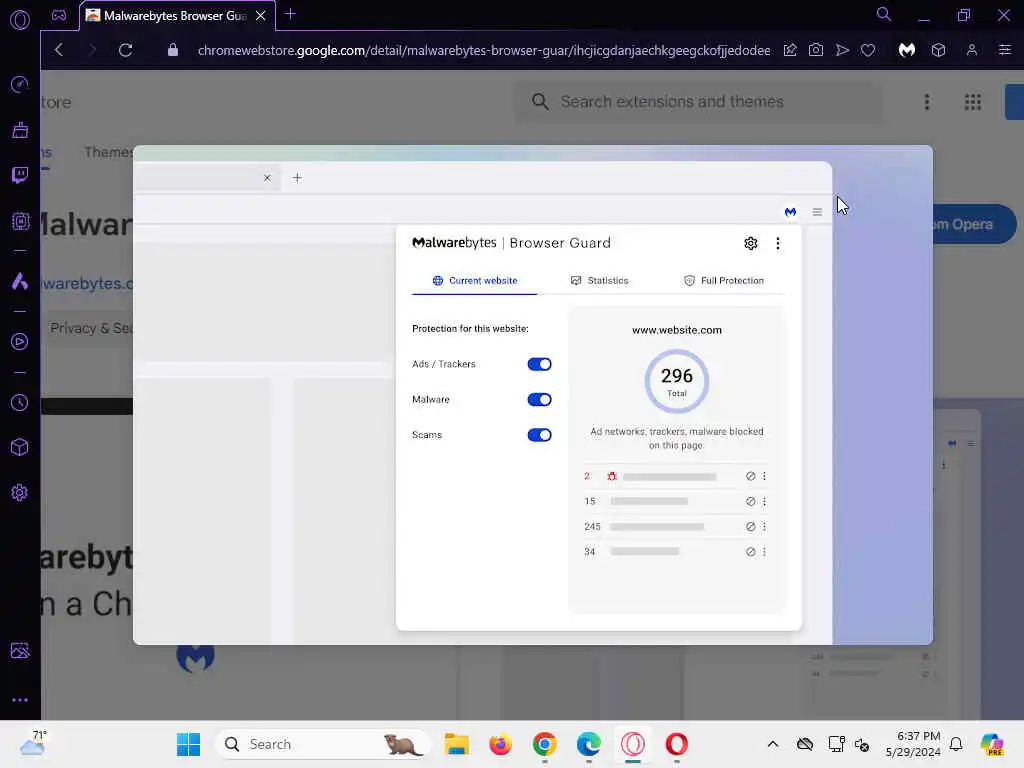
Task: Click the Windows taskbar Search box
Action: coord(322,744)
